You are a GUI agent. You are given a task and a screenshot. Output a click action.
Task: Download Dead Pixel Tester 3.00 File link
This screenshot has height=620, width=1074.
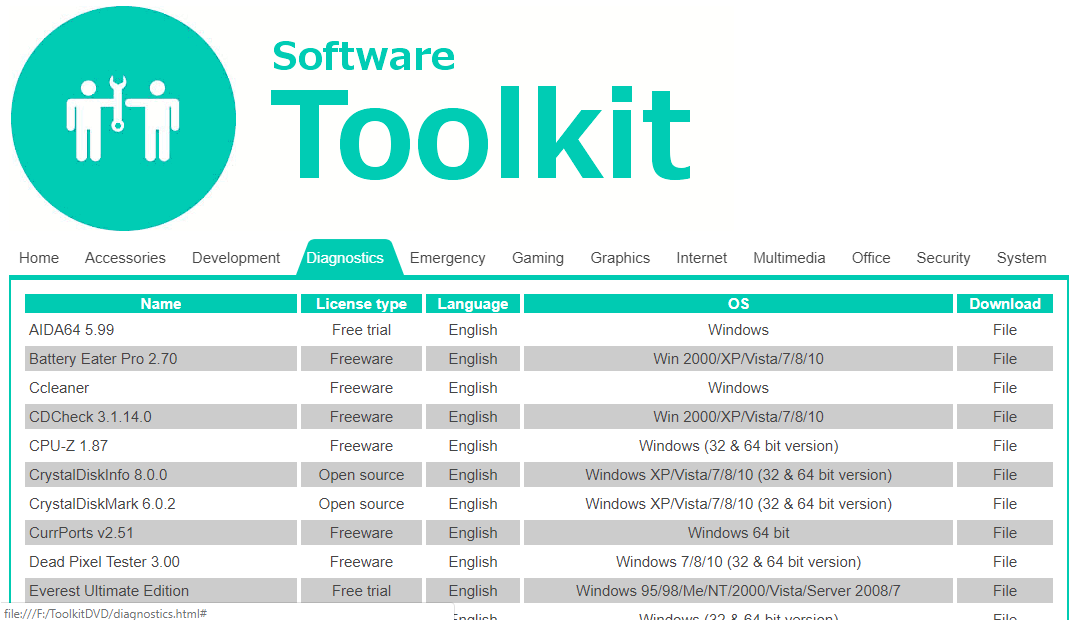tap(1005, 562)
